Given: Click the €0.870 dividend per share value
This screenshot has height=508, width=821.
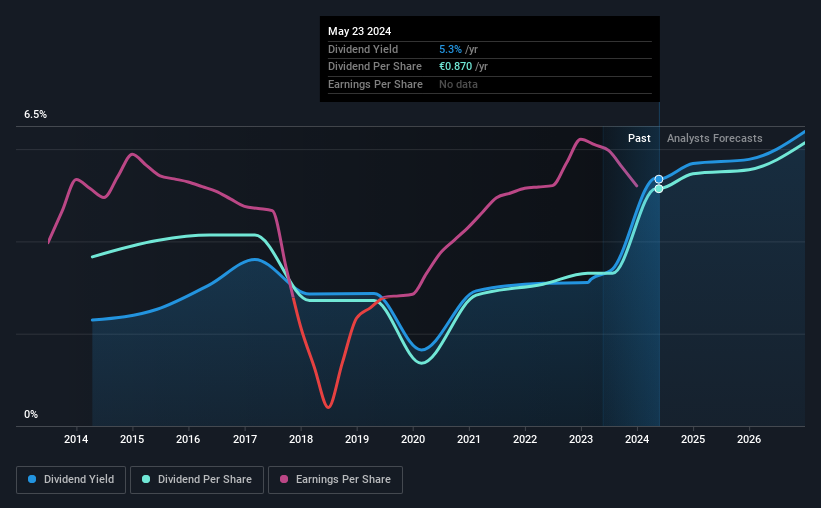Looking at the screenshot, I should pyautogui.click(x=456, y=67).
